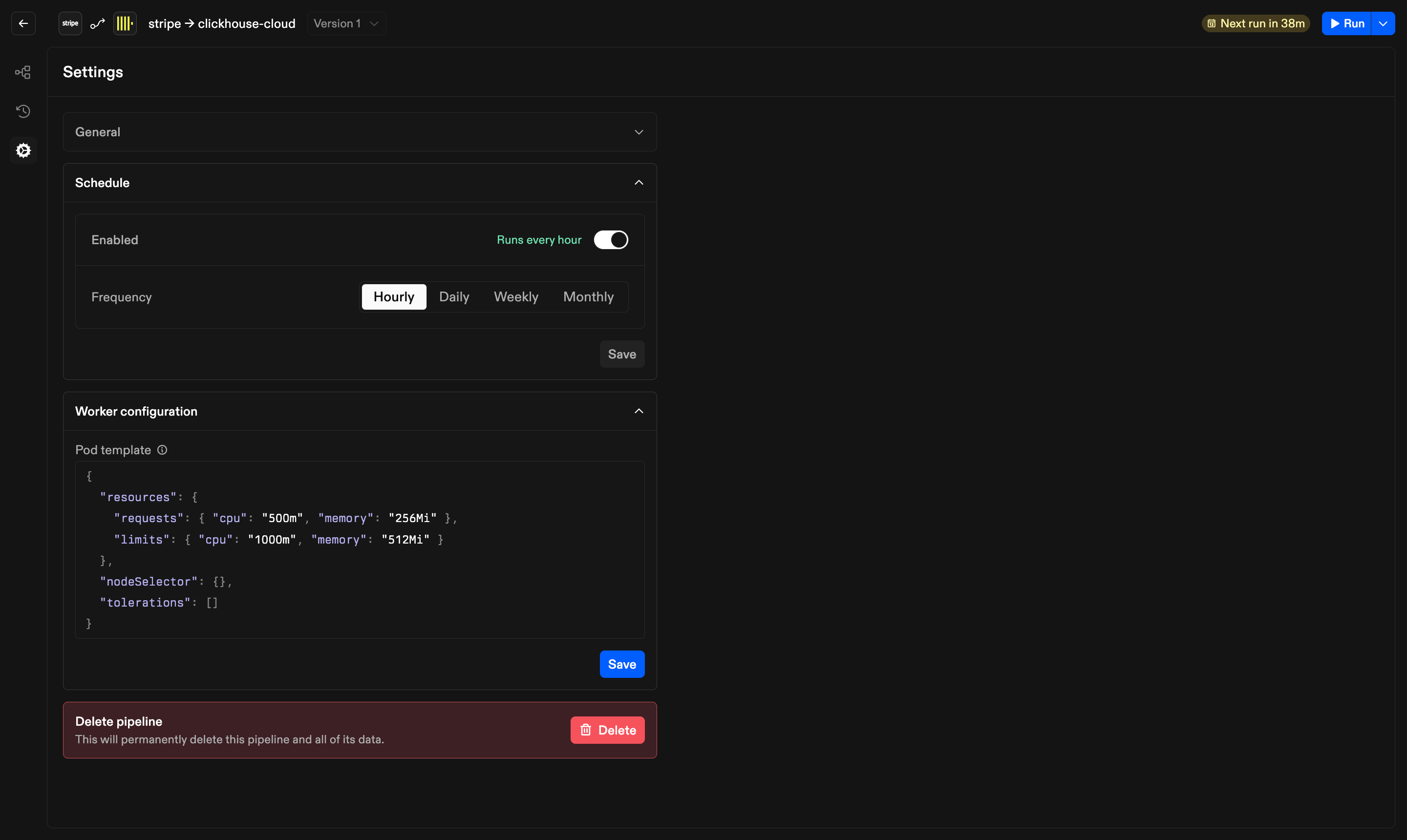Click the "resources" key in the editor
Viewport: 1407px width, 840px height.
click(x=138, y=497)
